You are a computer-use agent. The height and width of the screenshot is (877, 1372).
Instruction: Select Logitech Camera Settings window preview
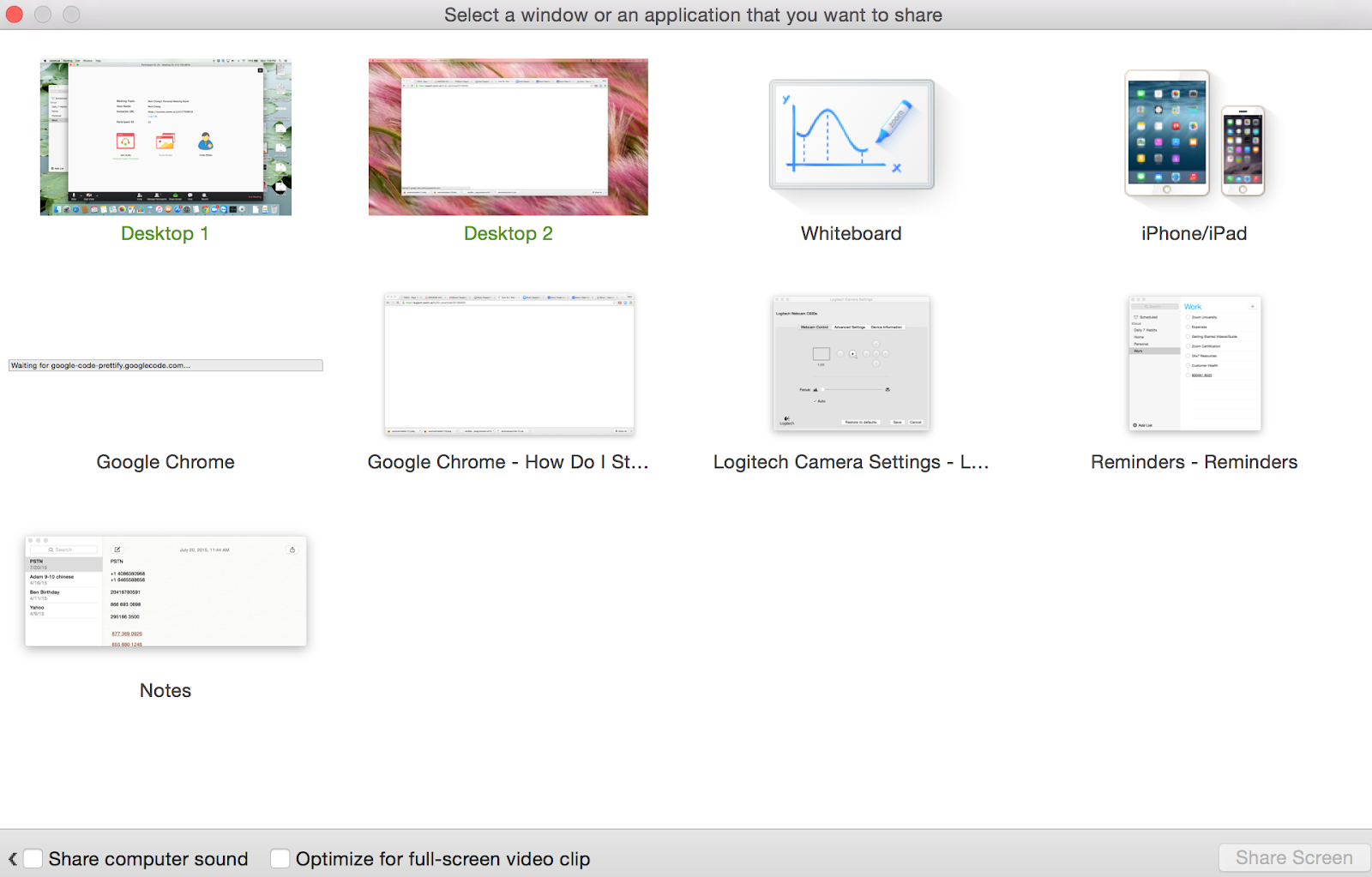coord(851,363)
